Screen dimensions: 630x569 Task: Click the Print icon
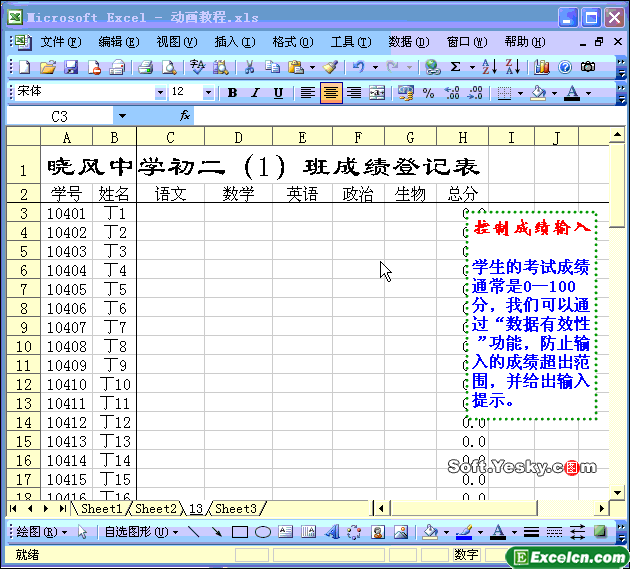[145, 67]
